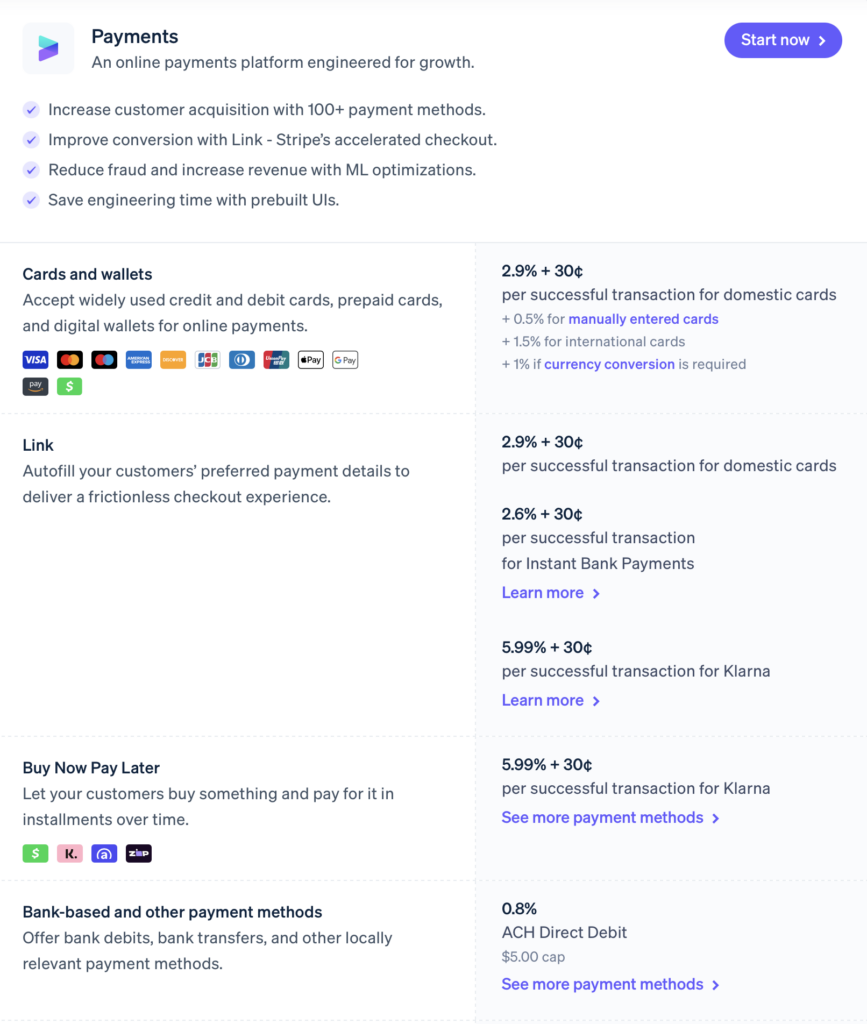
Task: Select the Zip payment icon
Action: (138, 853)
